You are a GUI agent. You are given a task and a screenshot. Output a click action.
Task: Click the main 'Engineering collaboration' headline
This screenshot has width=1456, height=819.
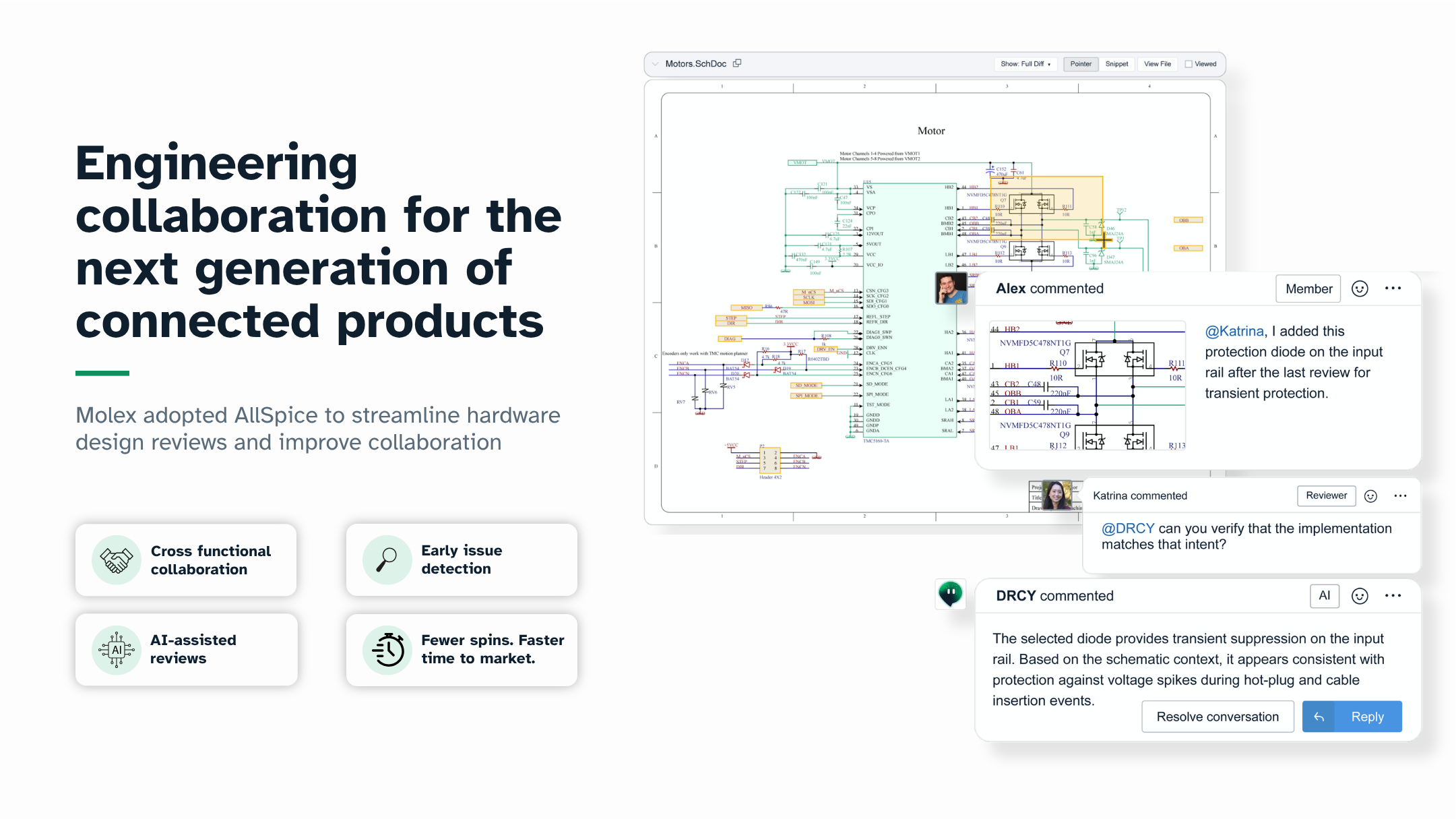(x=318, y=241)
